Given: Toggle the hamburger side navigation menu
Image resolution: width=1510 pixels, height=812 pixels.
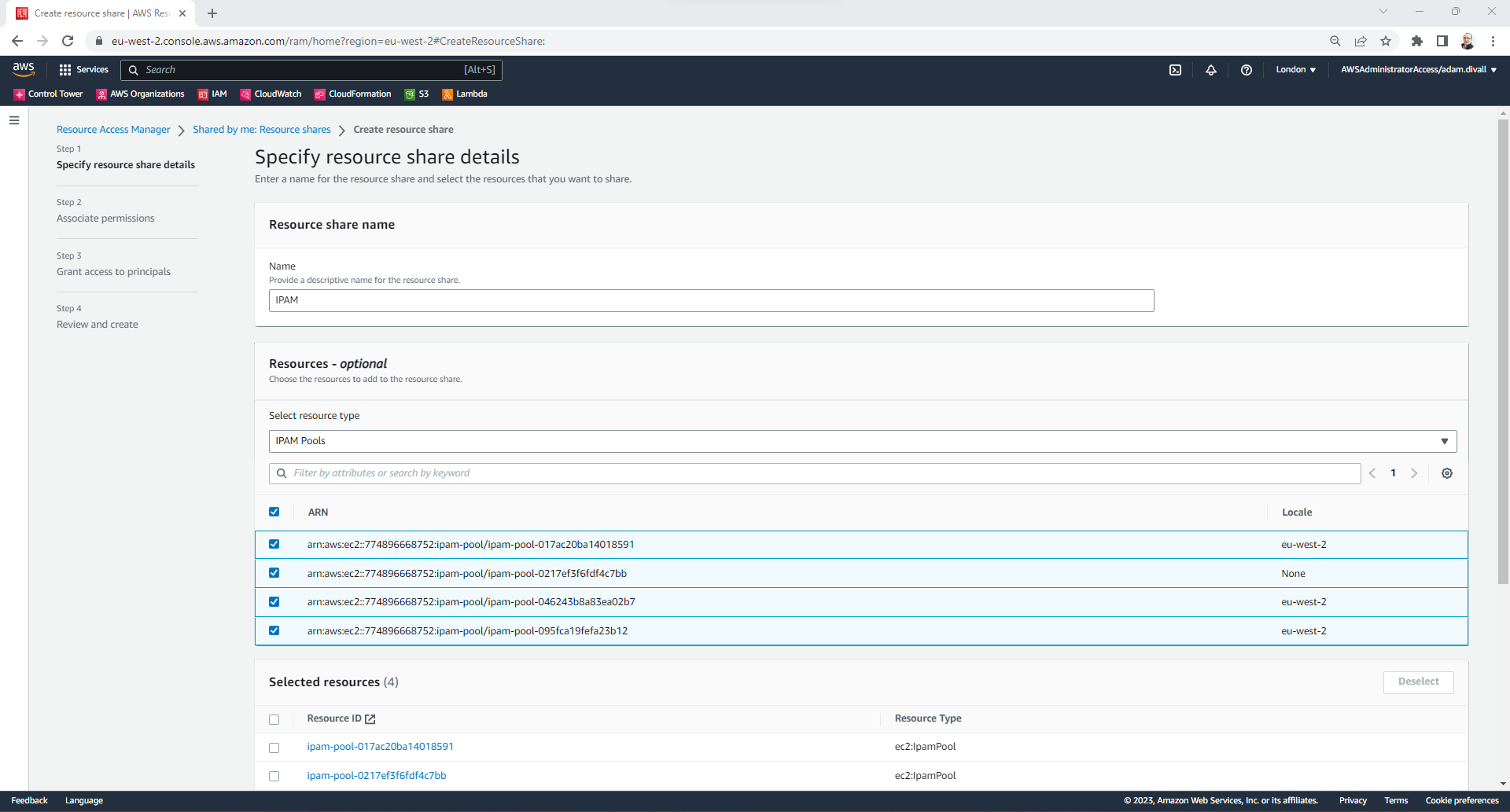Looking at the screenshot, I should point(14,120).
